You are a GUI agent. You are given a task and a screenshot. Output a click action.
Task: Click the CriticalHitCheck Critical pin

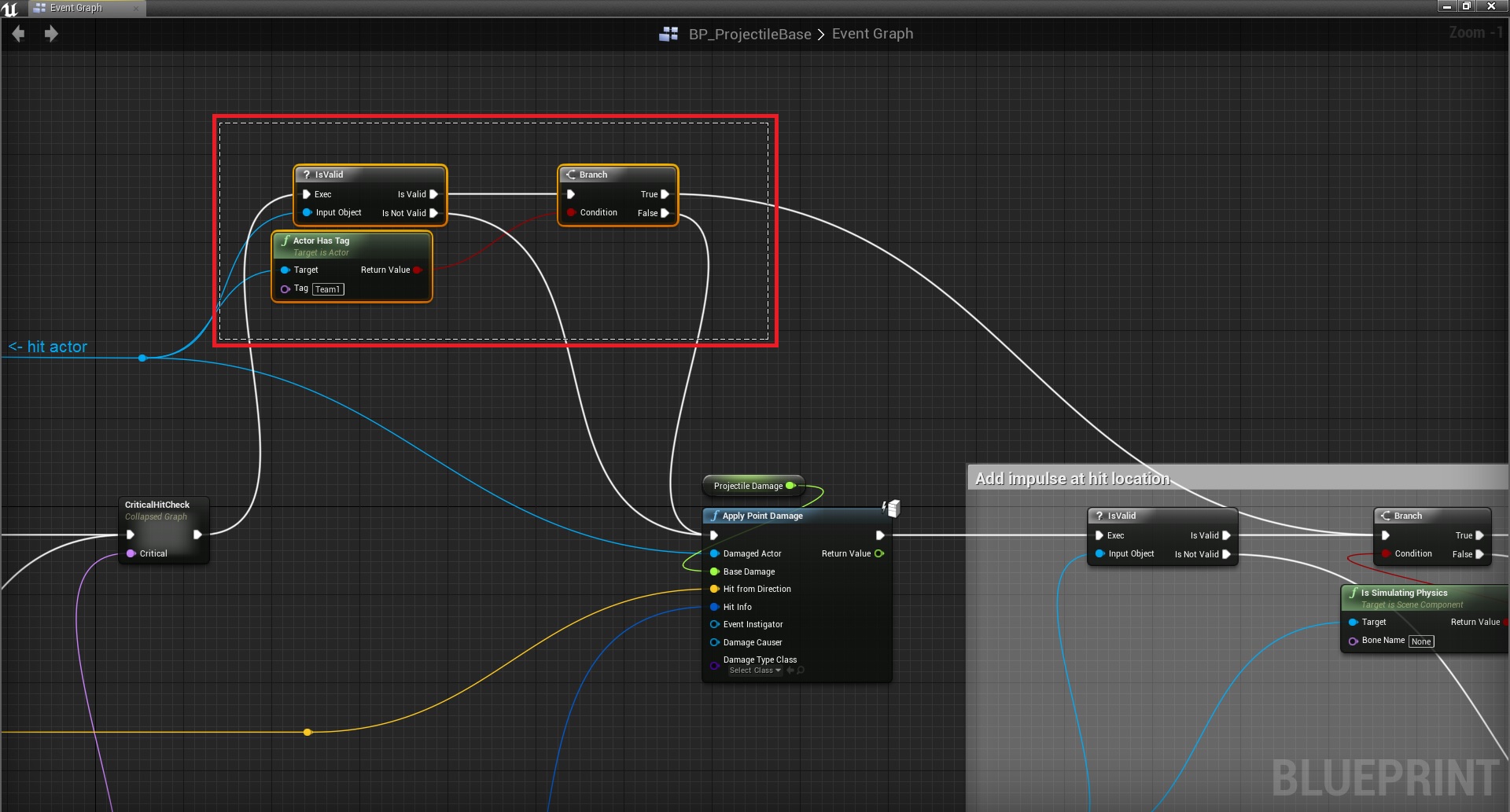tap(131, 553)
